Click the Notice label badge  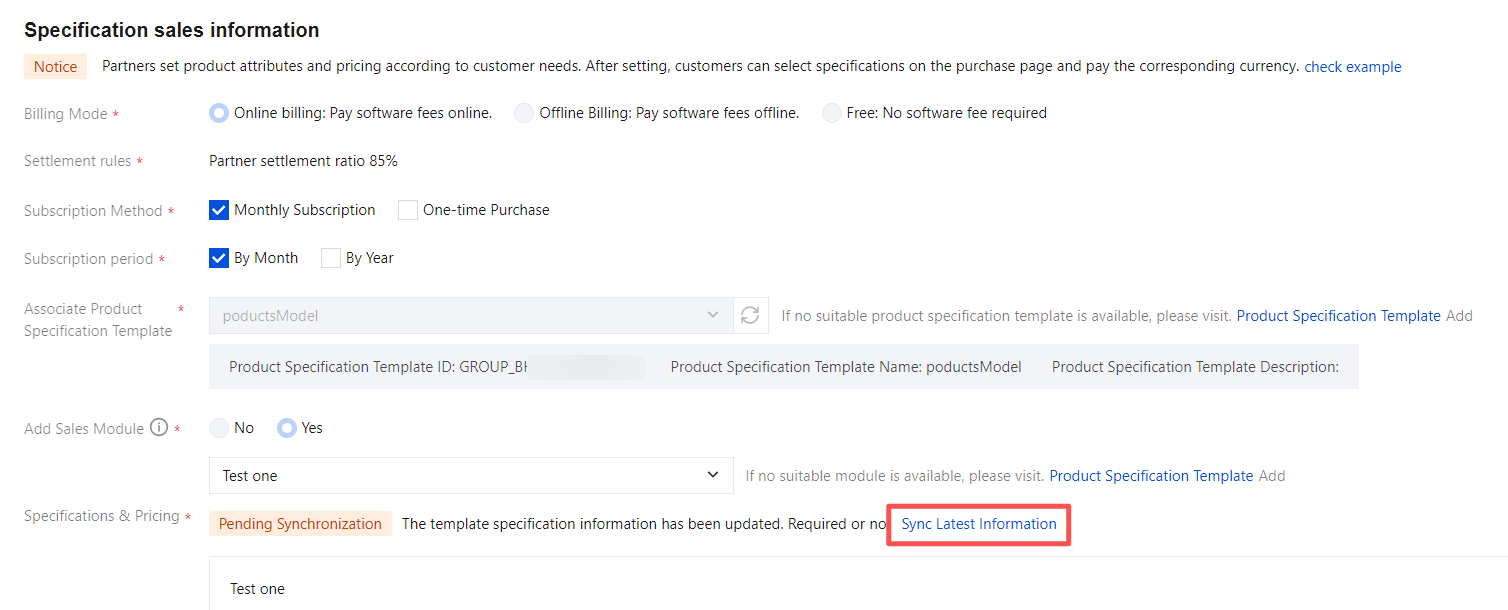55,67
